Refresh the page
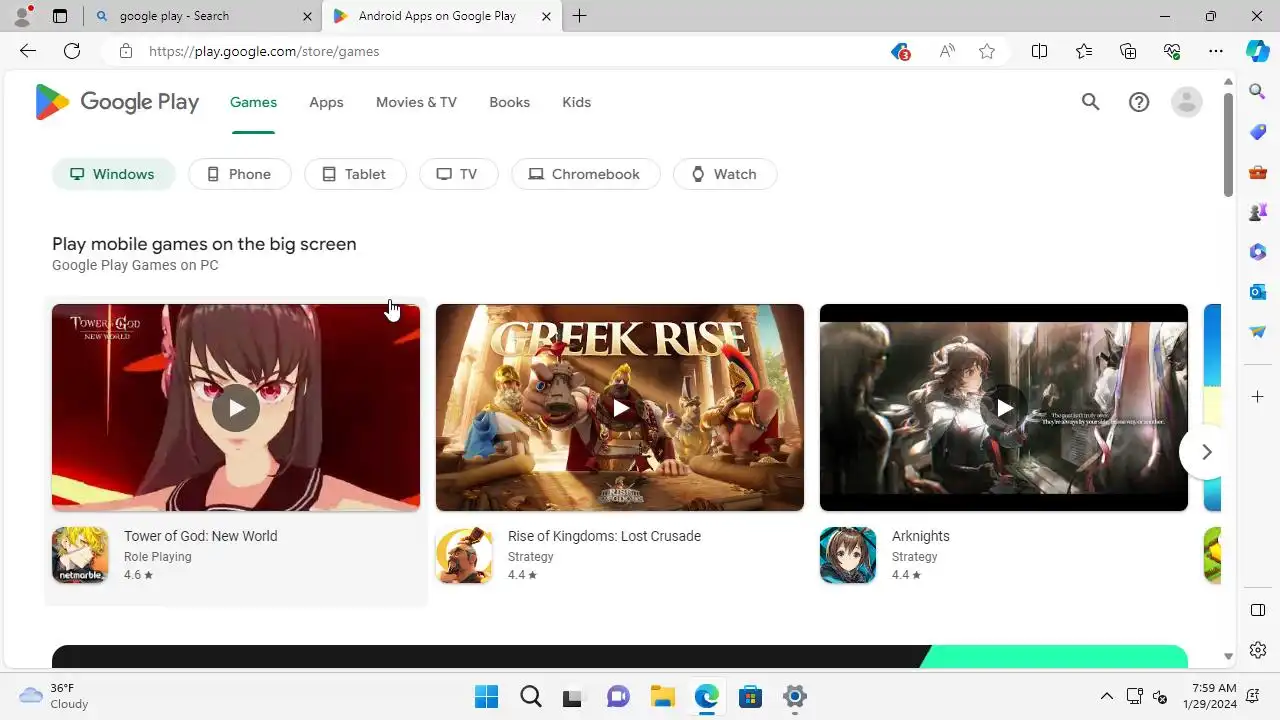Image resolution: width=1280 pixels, height=720 pixels. (x=72, y=51)
